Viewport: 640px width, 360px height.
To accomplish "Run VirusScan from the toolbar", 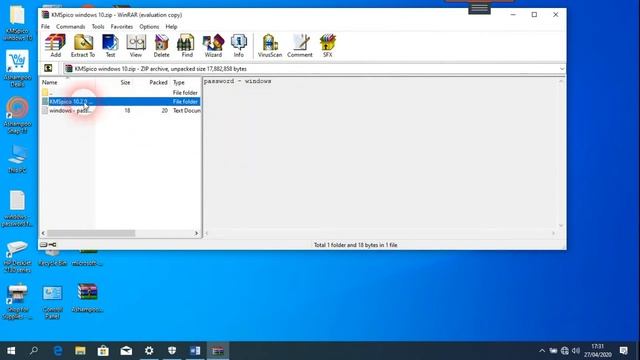I will (270, 45).
